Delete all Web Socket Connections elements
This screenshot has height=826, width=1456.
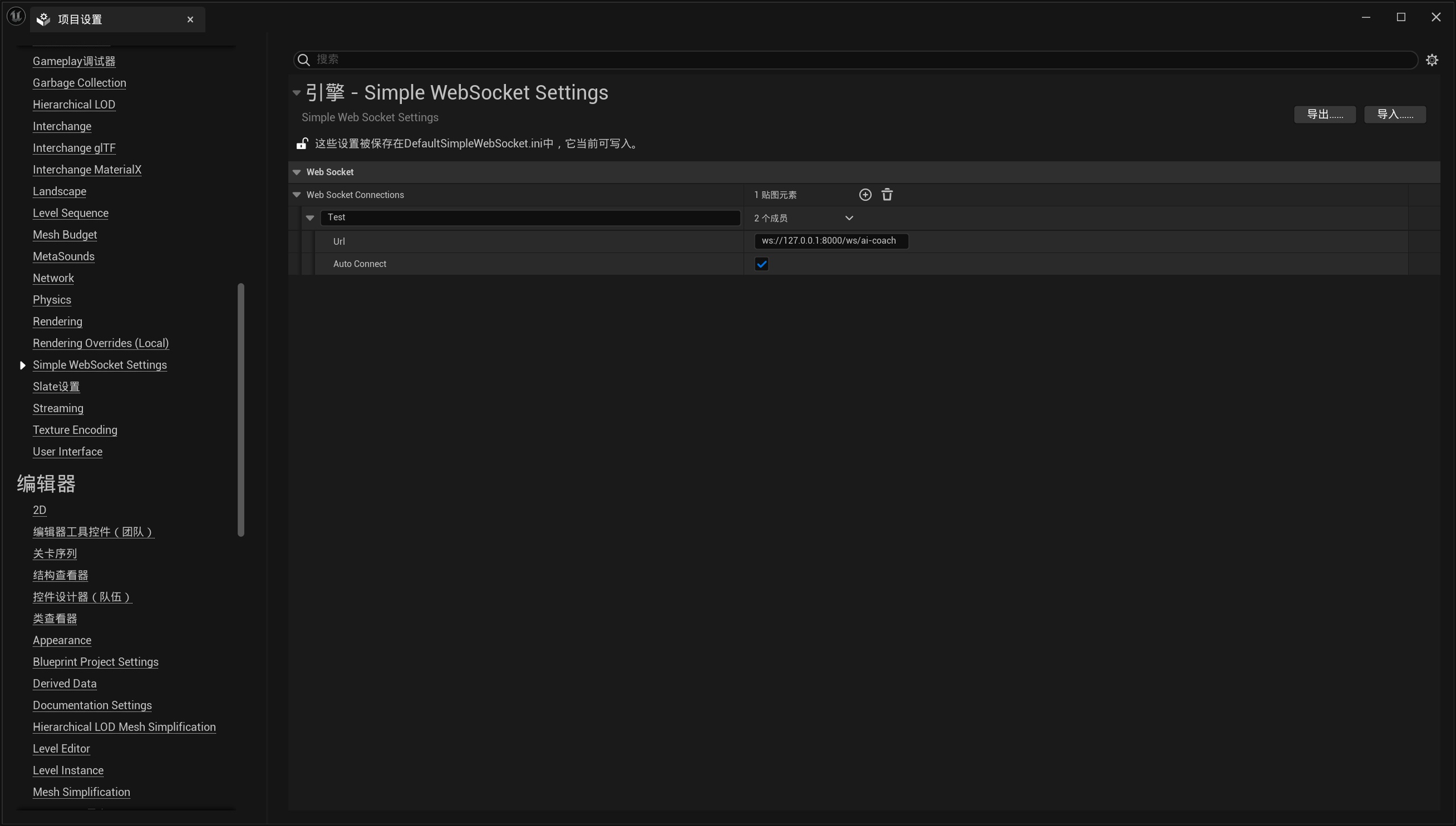click(887, 195)
